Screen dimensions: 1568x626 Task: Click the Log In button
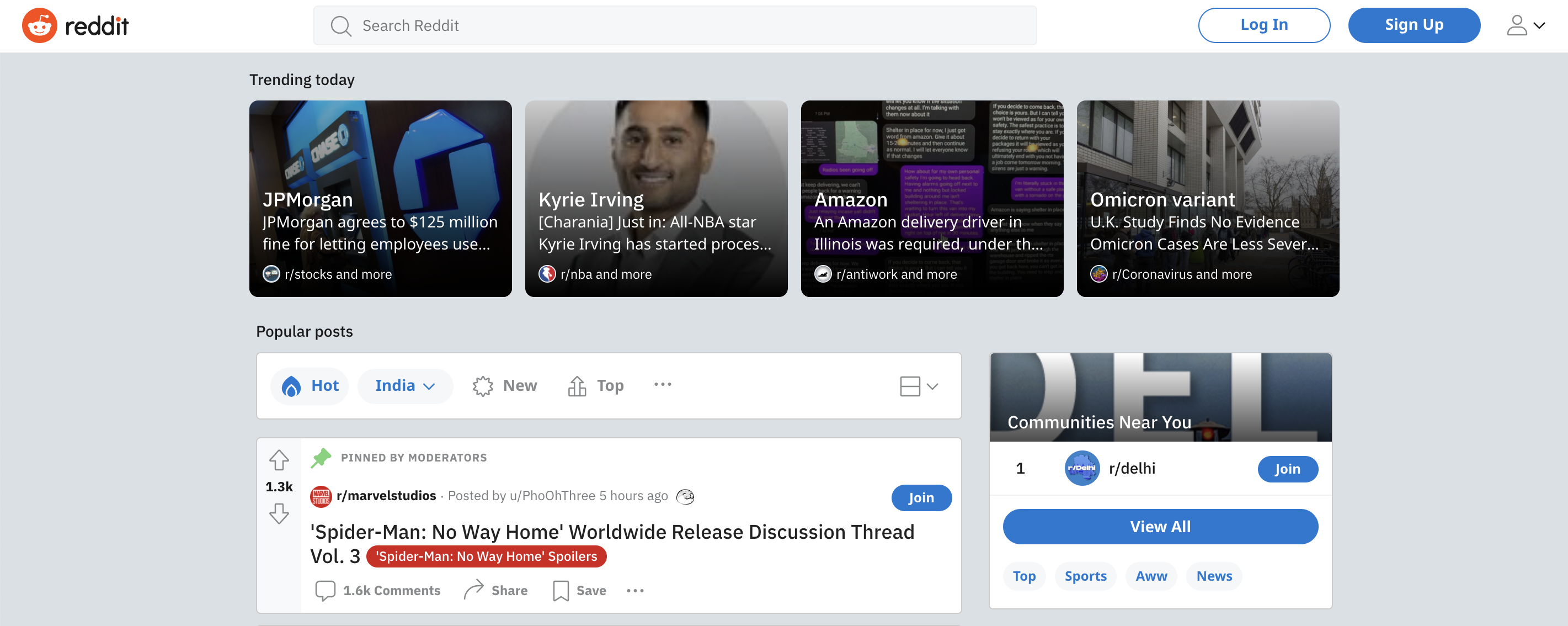(x=1263, y=25)
